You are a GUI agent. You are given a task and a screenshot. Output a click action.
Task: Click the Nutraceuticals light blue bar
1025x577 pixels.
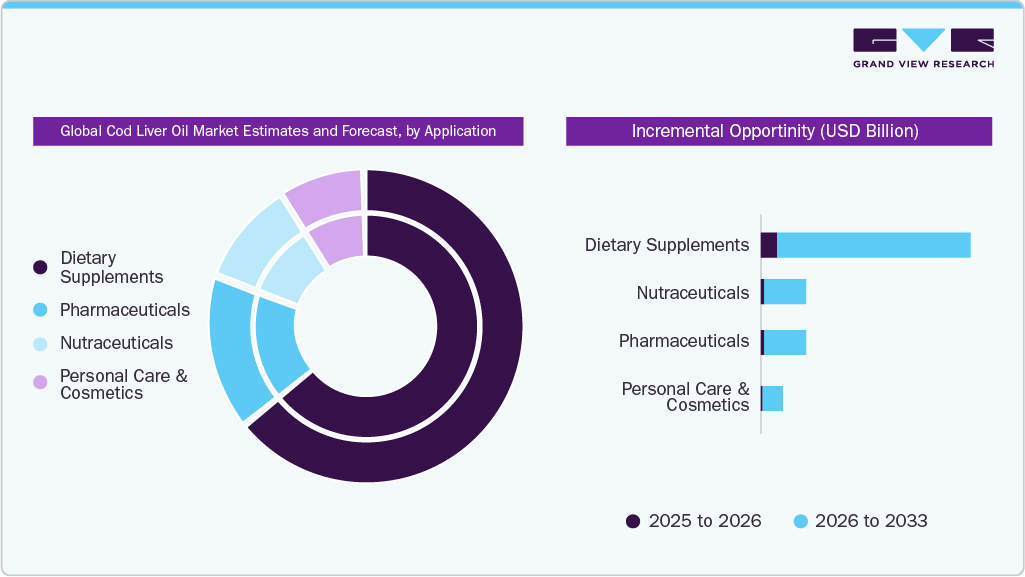(x=784, y=291)
